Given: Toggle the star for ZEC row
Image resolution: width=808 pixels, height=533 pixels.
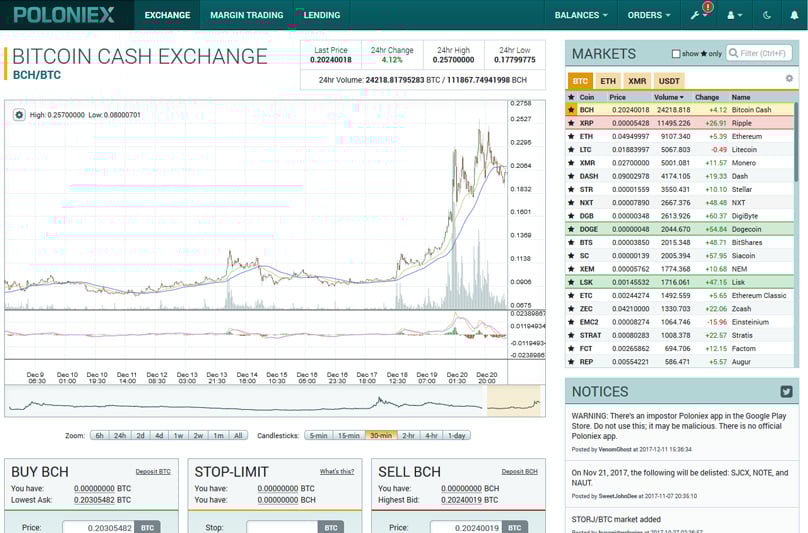Looking at the screenshot, I should coord(571,309).
